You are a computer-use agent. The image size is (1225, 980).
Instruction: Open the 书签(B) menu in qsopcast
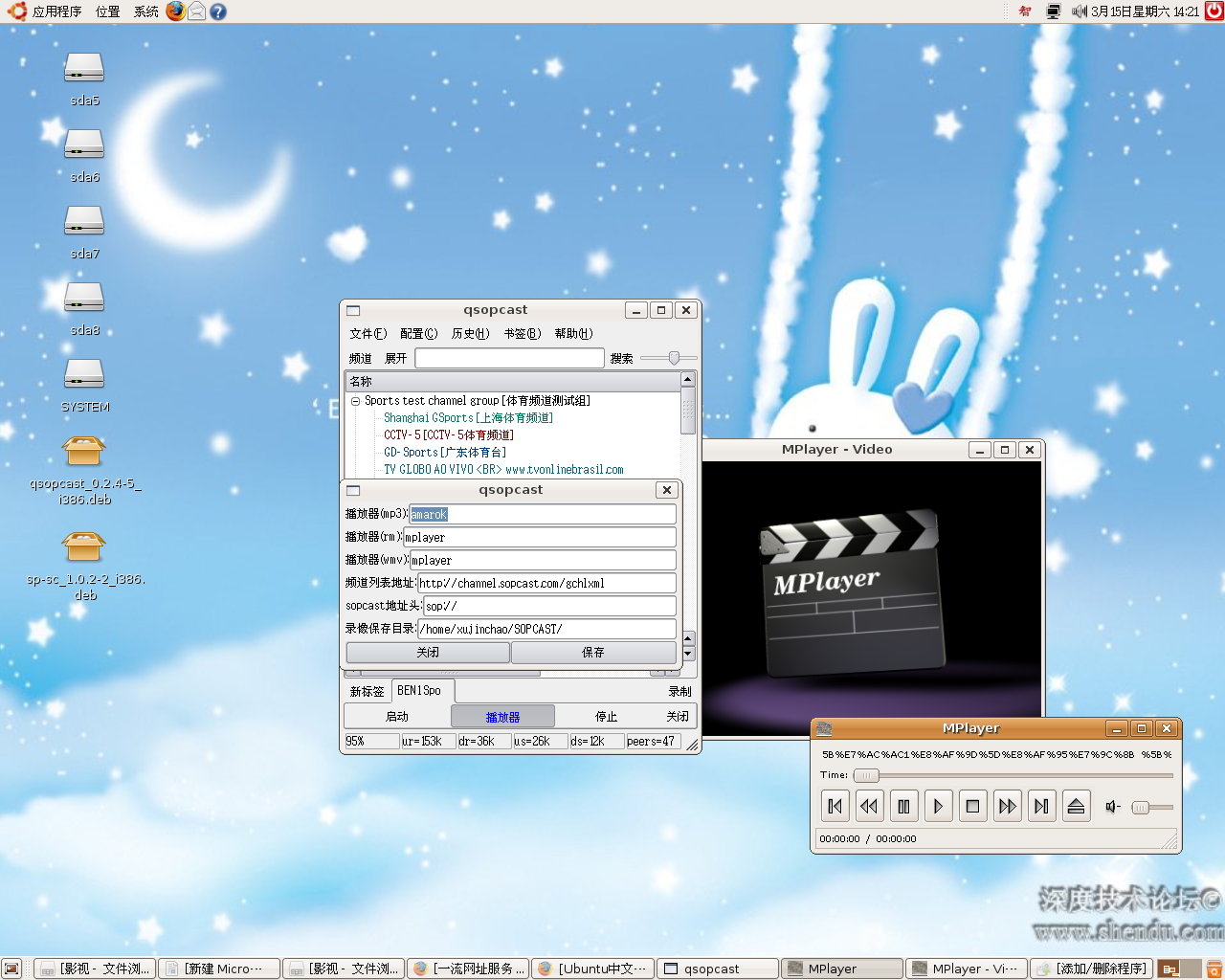(x=522, y=333)
